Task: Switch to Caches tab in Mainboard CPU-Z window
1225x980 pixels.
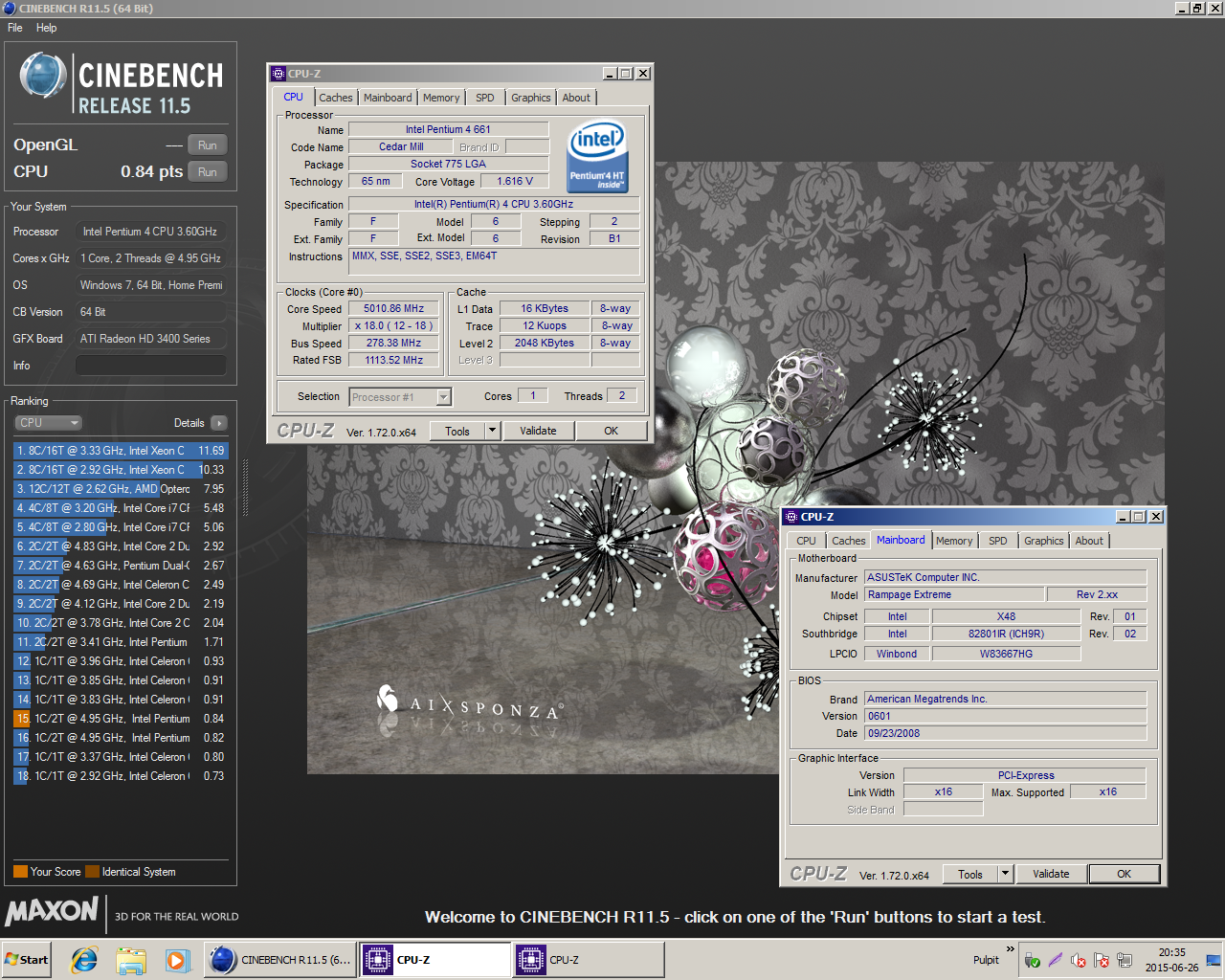Action: 849,541
